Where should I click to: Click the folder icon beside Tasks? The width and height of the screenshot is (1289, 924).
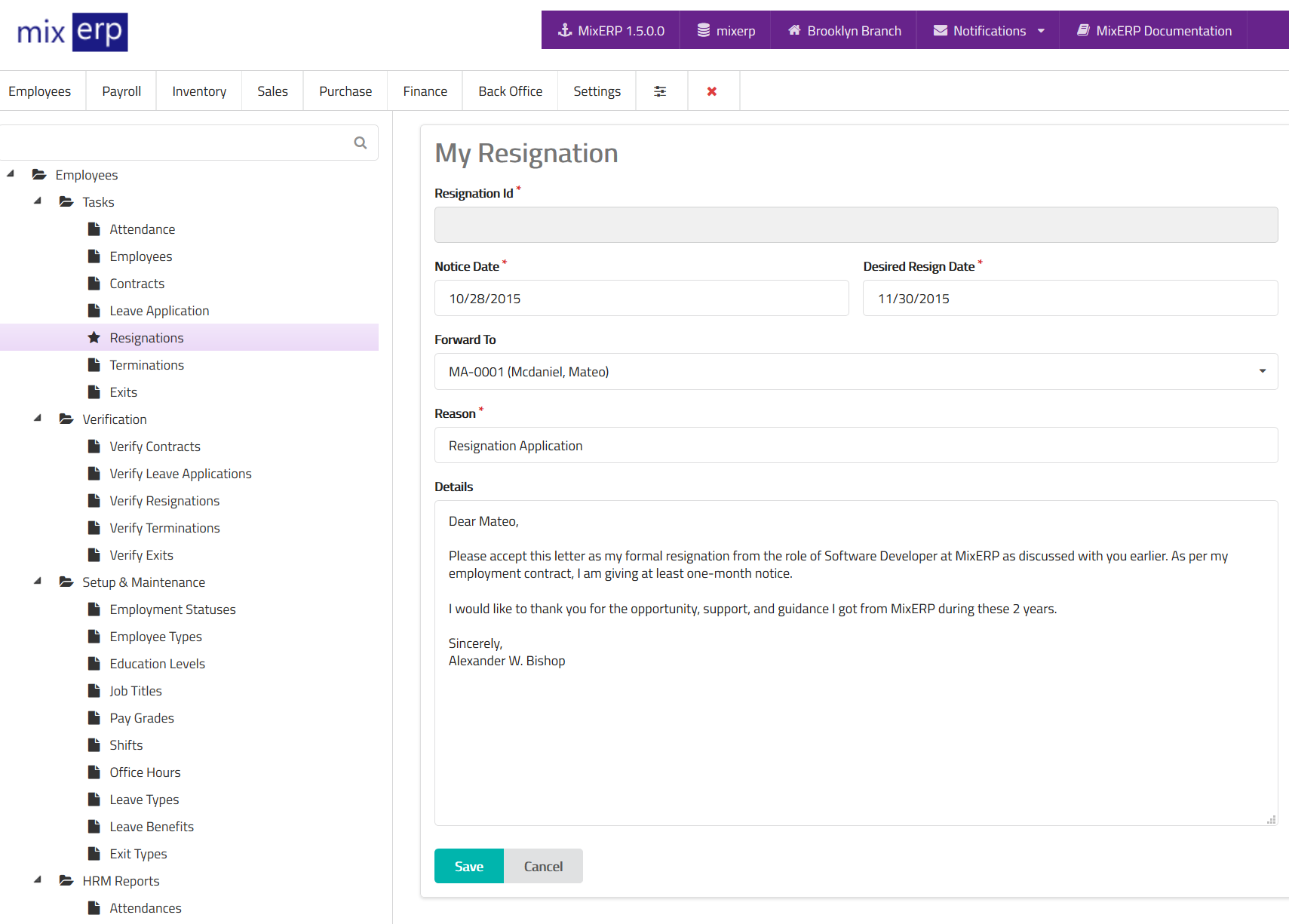pyautogui.click(x=66, y=201)
